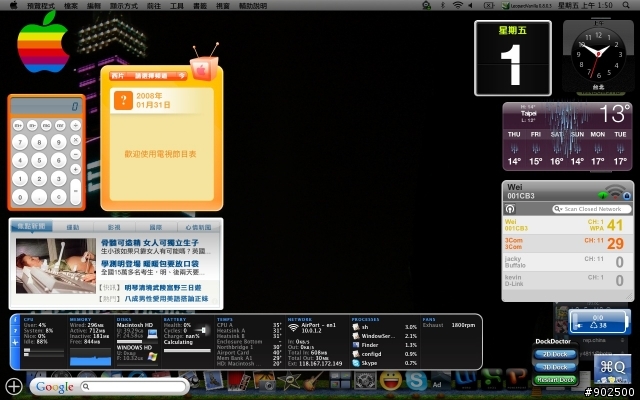Click the Google search field
Screen dimensions: 640x400
click(133, 386)
